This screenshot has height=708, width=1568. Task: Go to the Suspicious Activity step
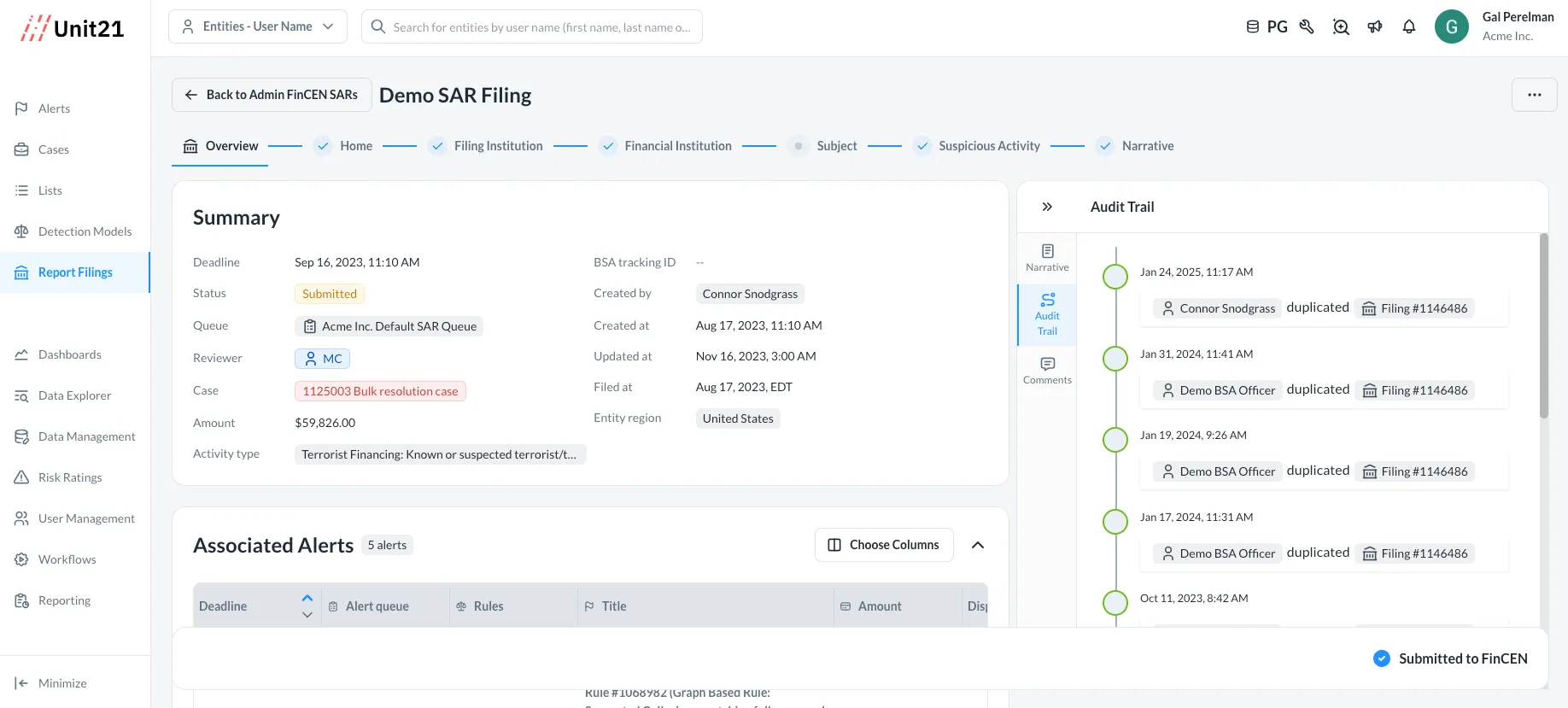pyautogui.click(x=977, y=146)
